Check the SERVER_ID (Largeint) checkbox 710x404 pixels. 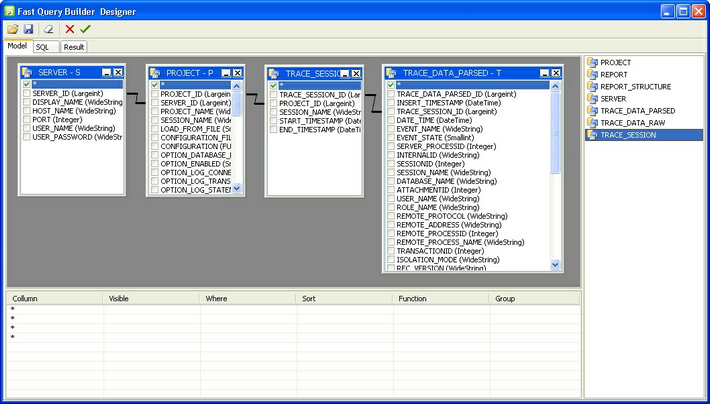click(27, 93)
